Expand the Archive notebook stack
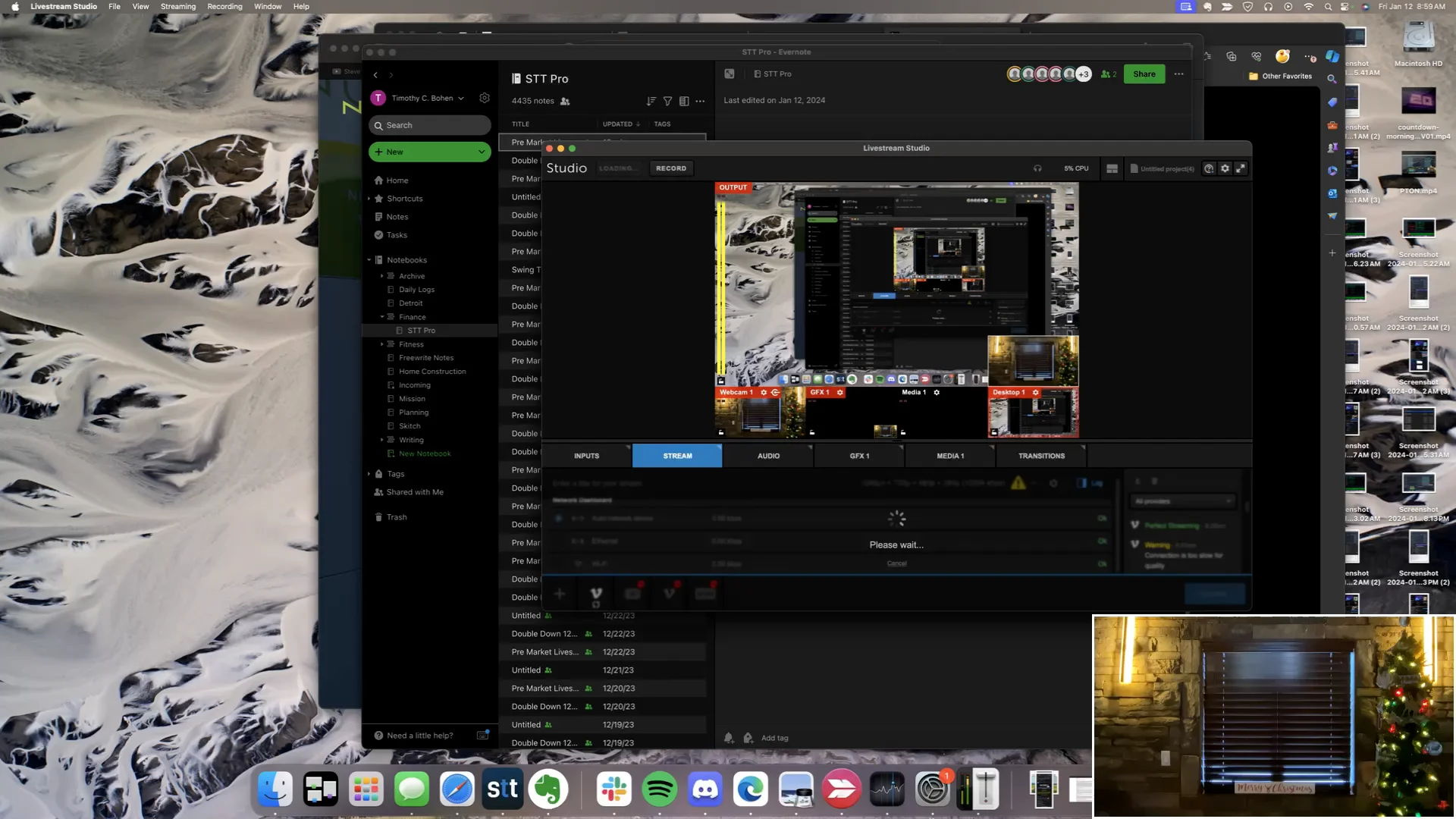This screenshot has height=819, width=1456. [382, 276]
